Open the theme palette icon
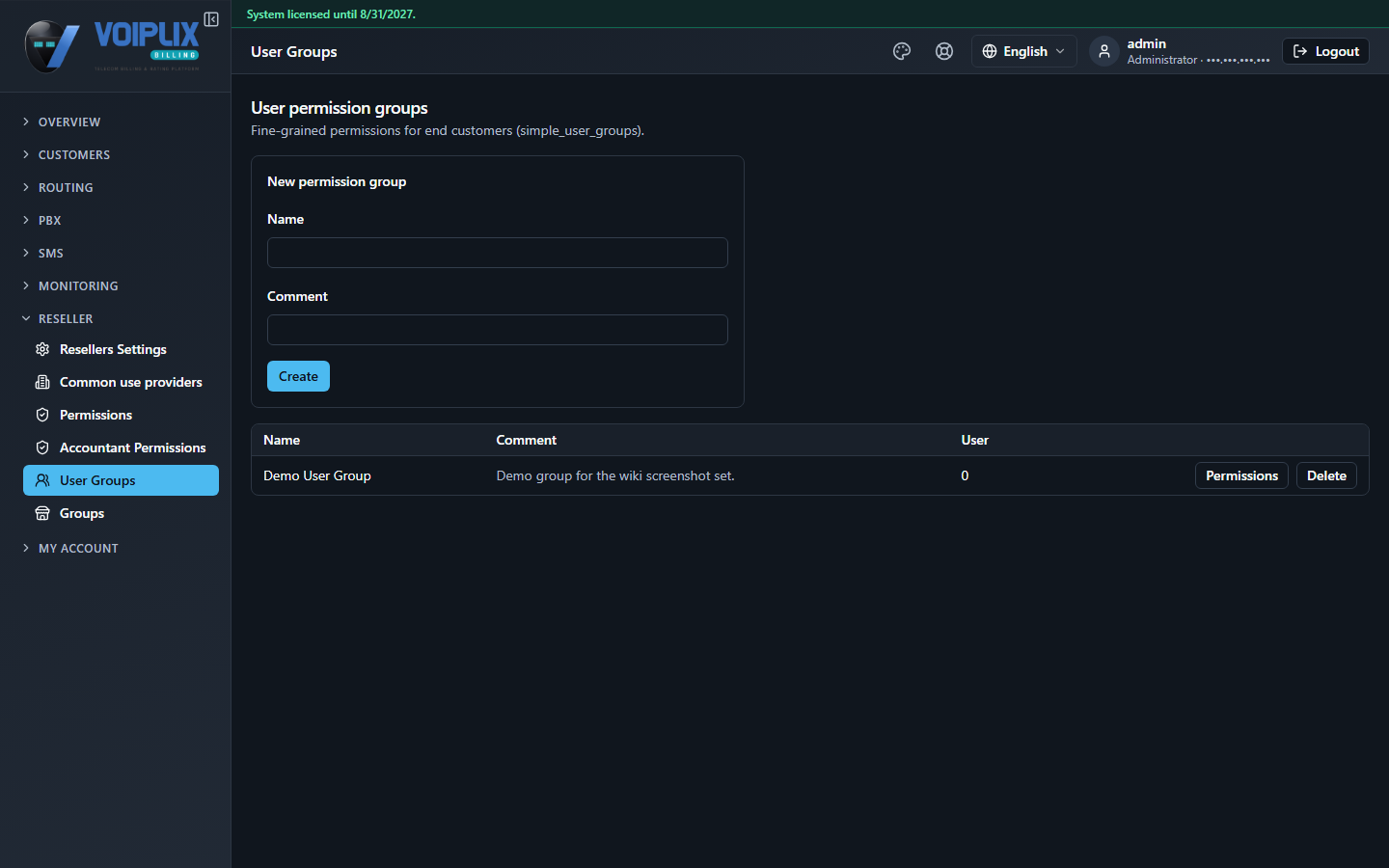The image size is (1389, 868). click(902, 51)
